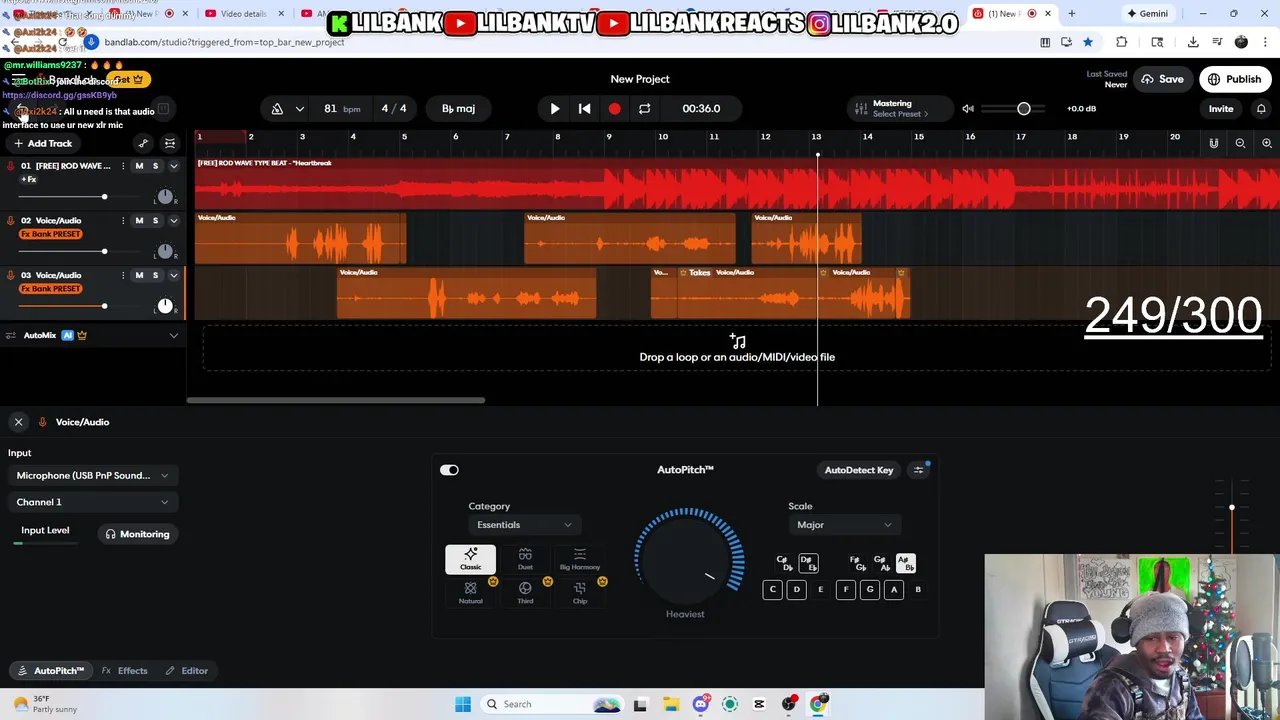Select the Natural premium preset
Image resolution: width=1280 pixels, height=720 pixels.
[470, 592]
